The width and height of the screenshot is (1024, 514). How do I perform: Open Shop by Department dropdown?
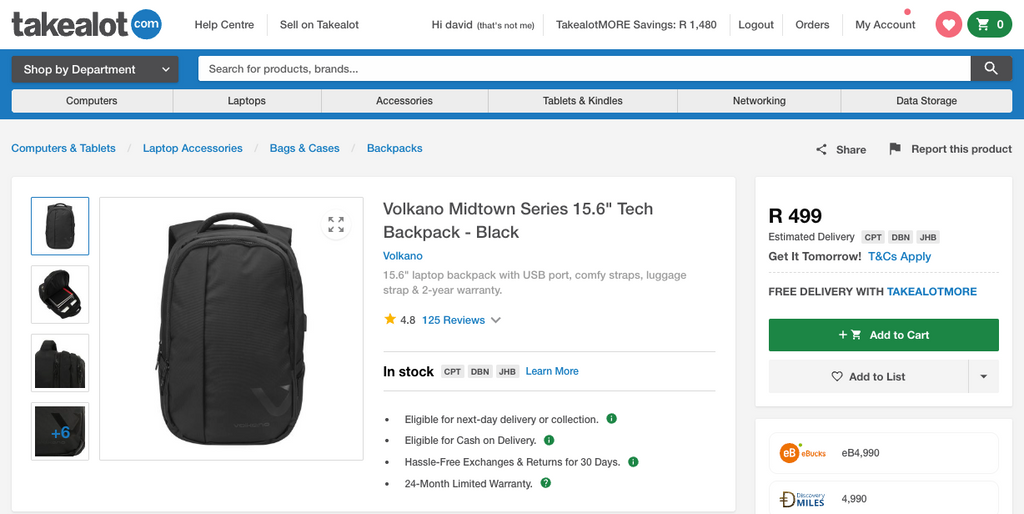click(95, 69)
